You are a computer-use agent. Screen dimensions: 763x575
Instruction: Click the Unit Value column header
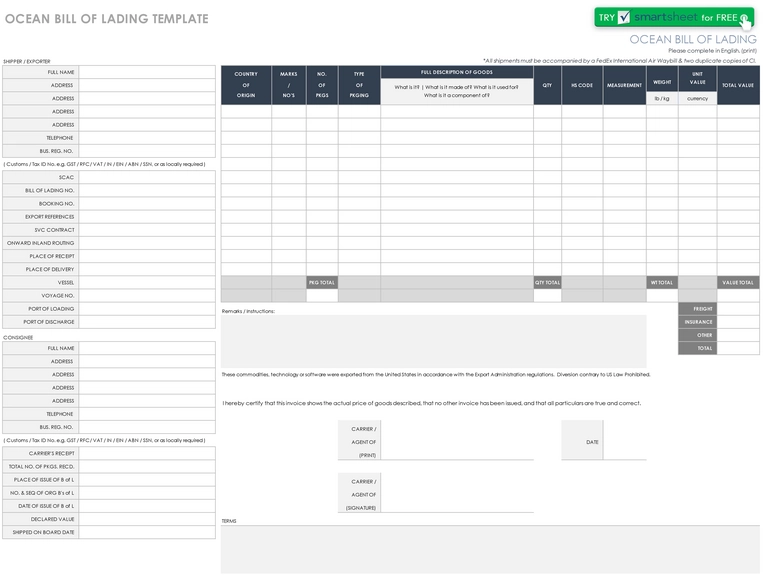point(697,79)
